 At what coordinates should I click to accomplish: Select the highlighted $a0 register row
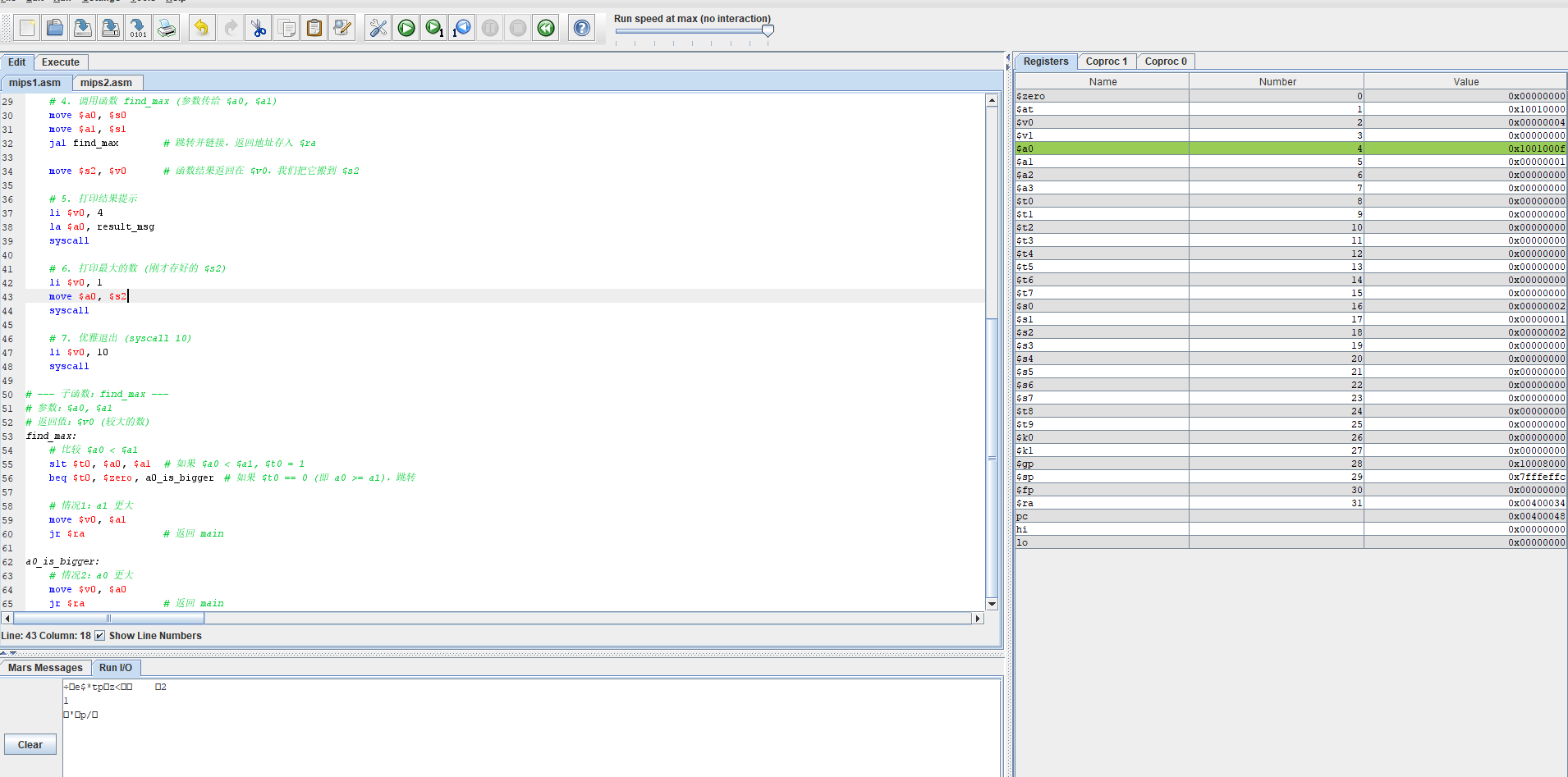(1291, 149)
